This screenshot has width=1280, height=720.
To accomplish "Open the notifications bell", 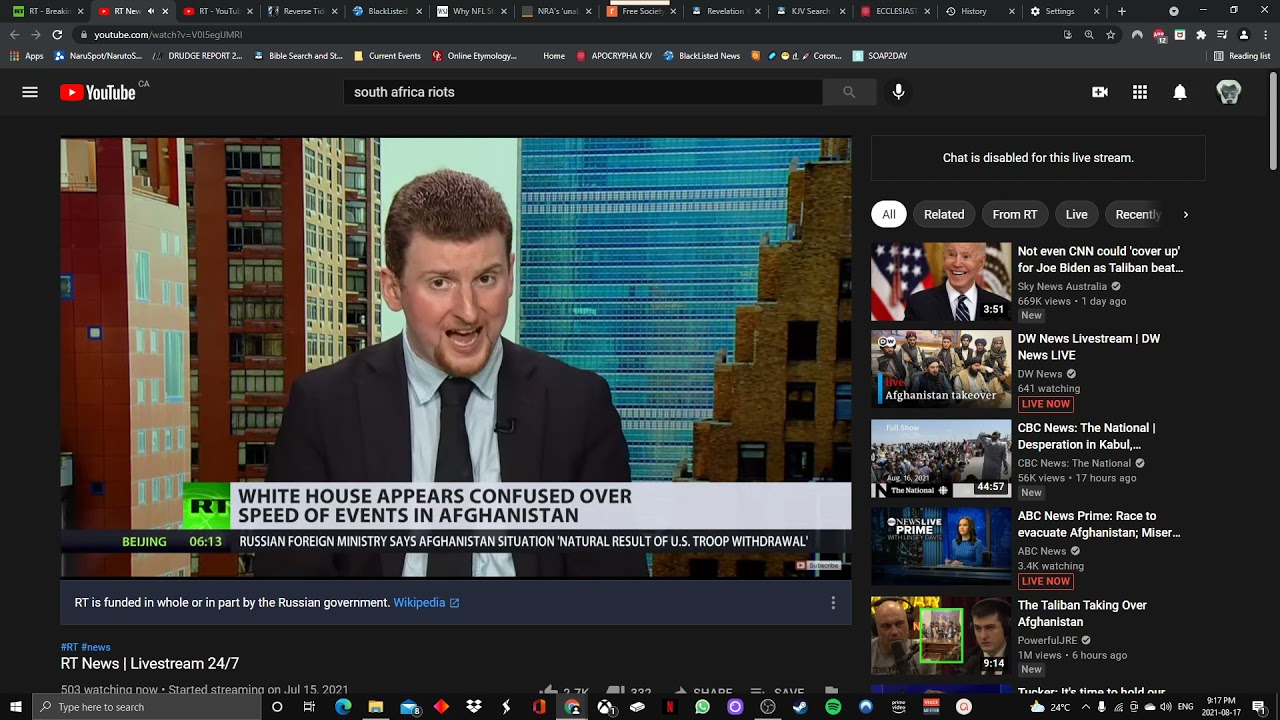I will [x=1180, y=92].
